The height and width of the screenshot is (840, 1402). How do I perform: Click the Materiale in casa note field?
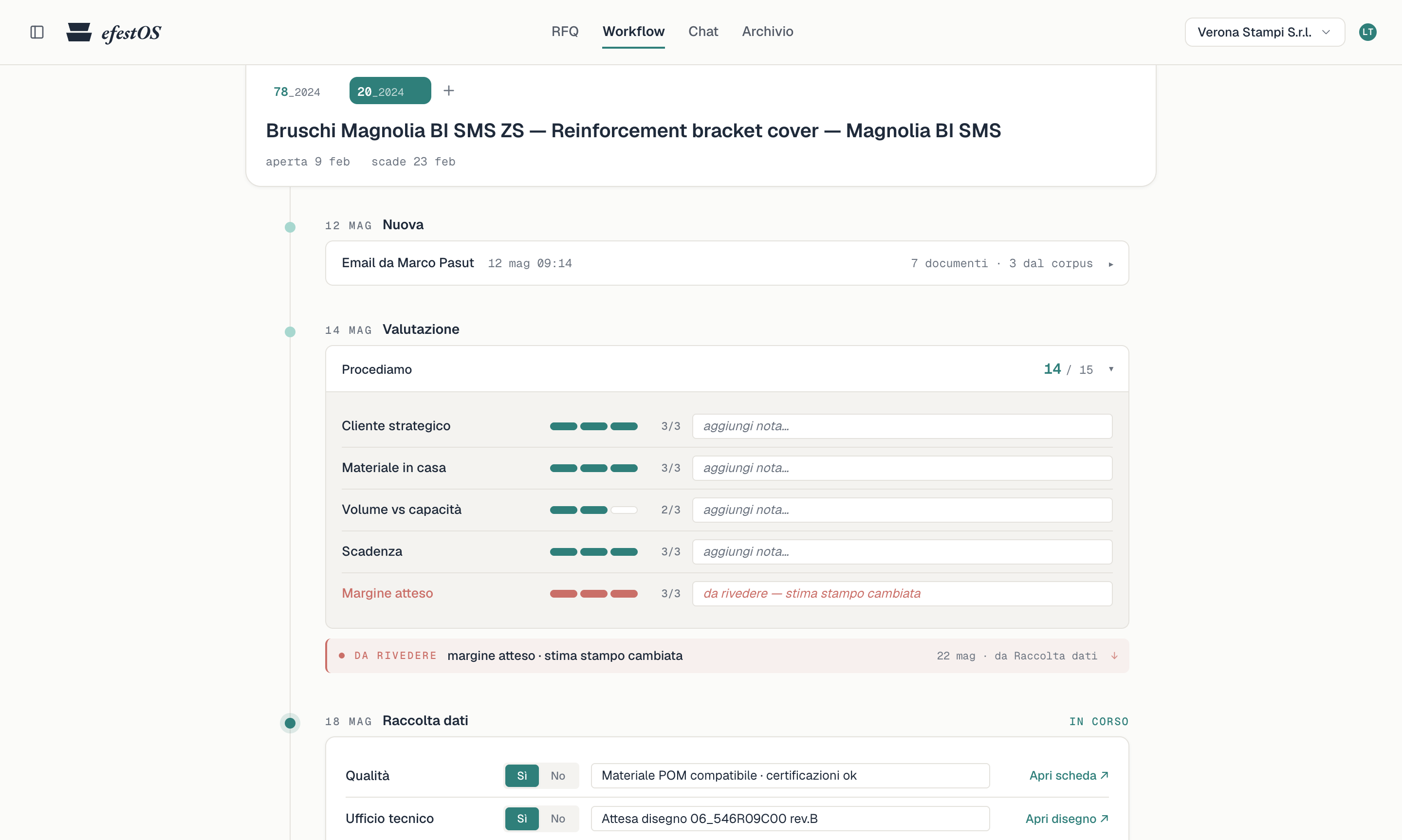902,468
